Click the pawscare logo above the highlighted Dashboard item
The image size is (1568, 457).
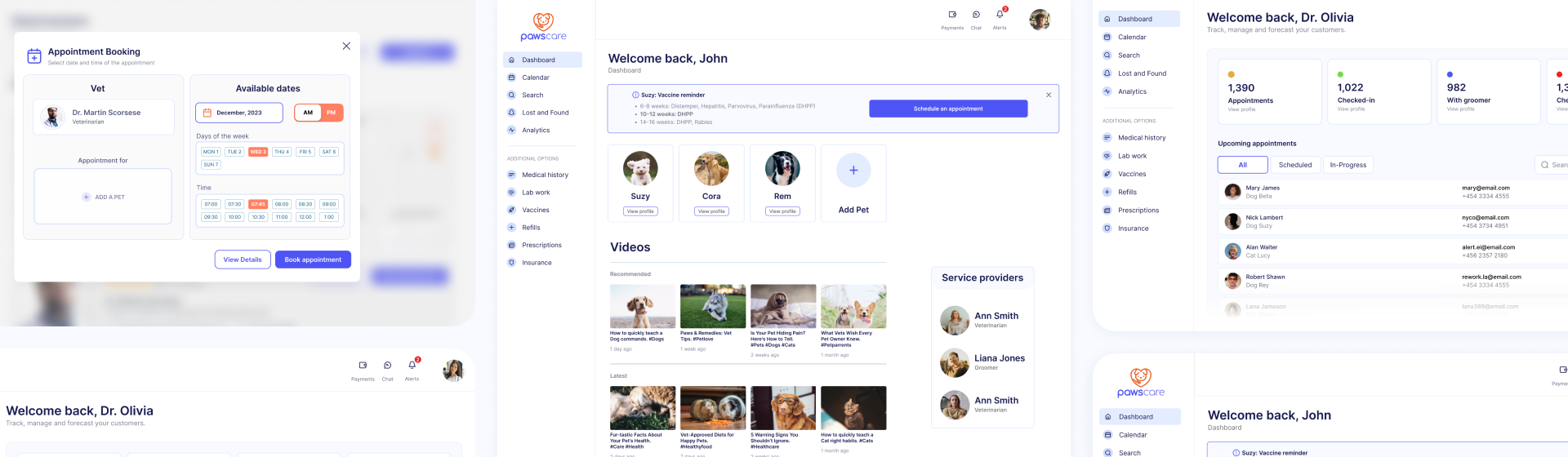[x=543, y=26]
